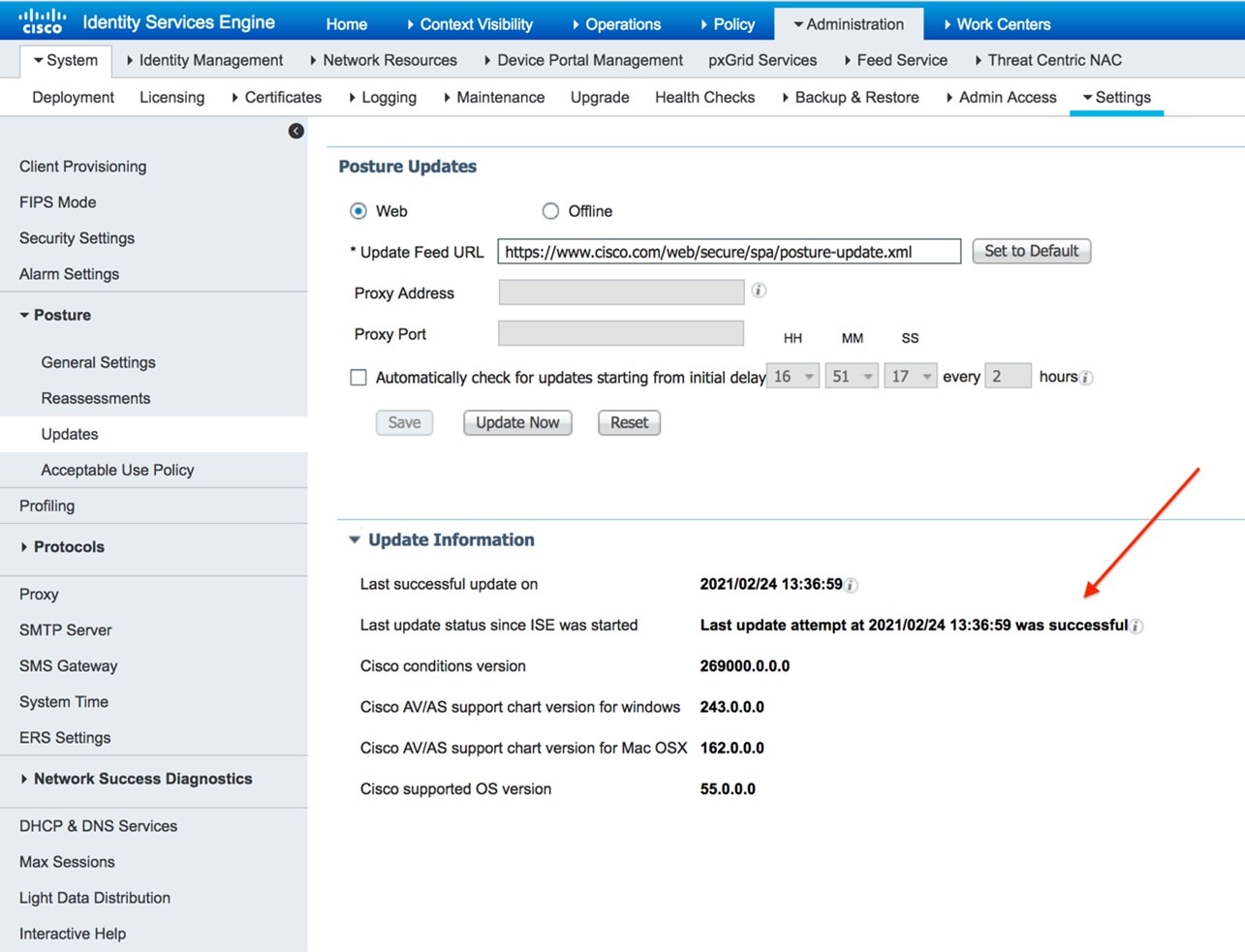
Task: Click the Proxy Port field
Action: coord(621,333)
